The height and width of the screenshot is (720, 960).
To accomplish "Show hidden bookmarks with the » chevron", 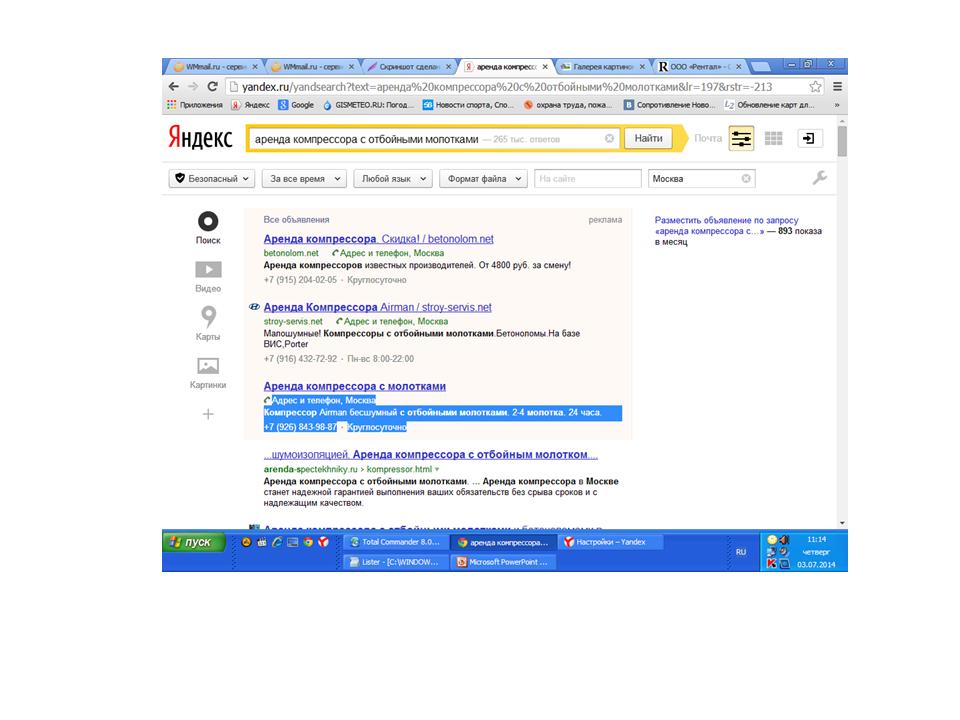I will tap(836, 105).
